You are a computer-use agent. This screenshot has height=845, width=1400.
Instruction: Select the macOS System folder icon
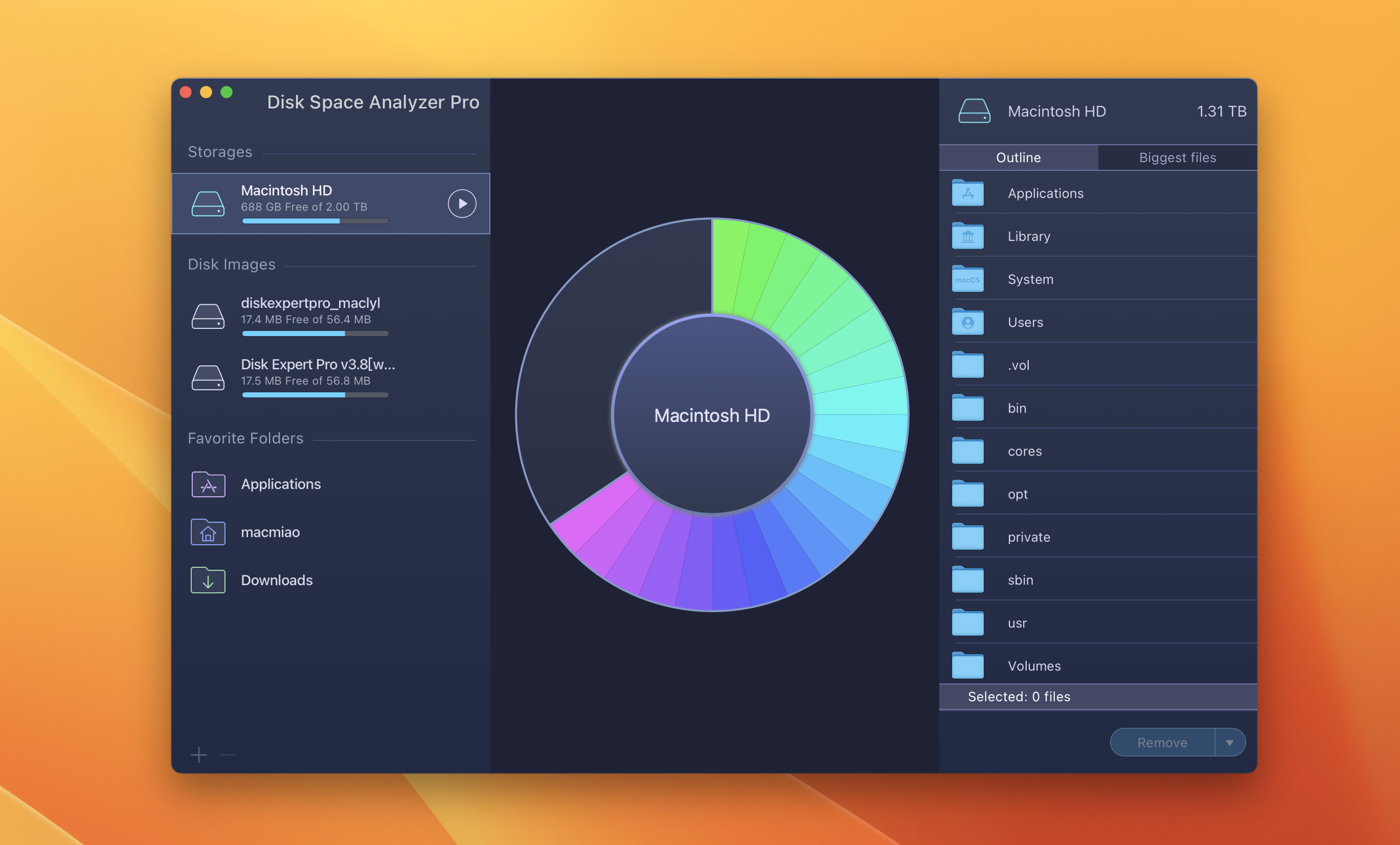point(967,279)
